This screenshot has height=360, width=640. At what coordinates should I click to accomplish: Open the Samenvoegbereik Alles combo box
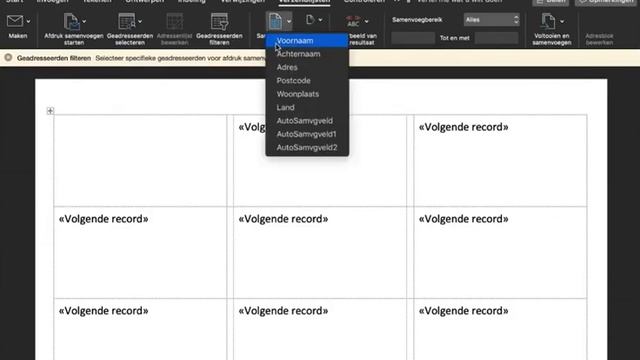491,20
